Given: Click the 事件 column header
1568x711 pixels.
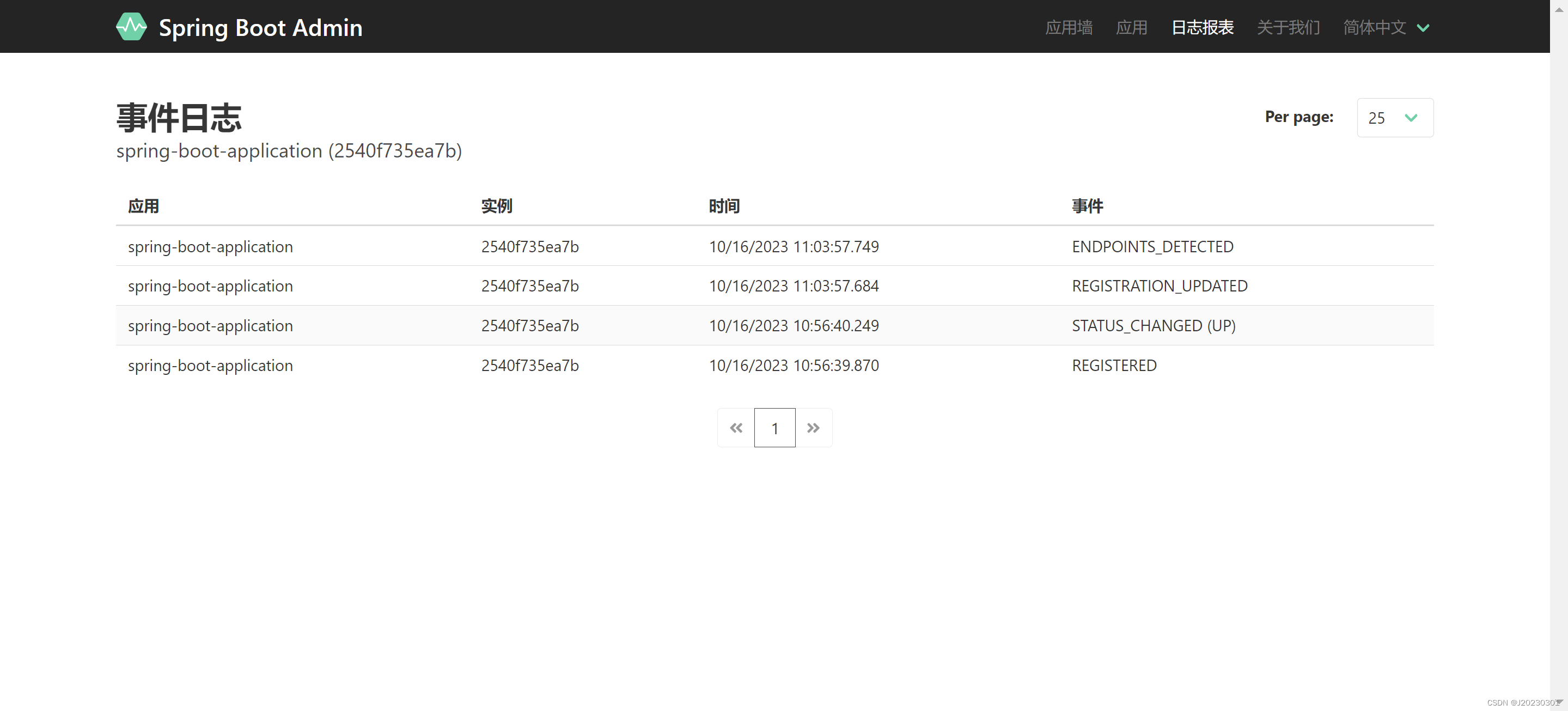Looking at the screenshot, I should tap(1087, 206).
